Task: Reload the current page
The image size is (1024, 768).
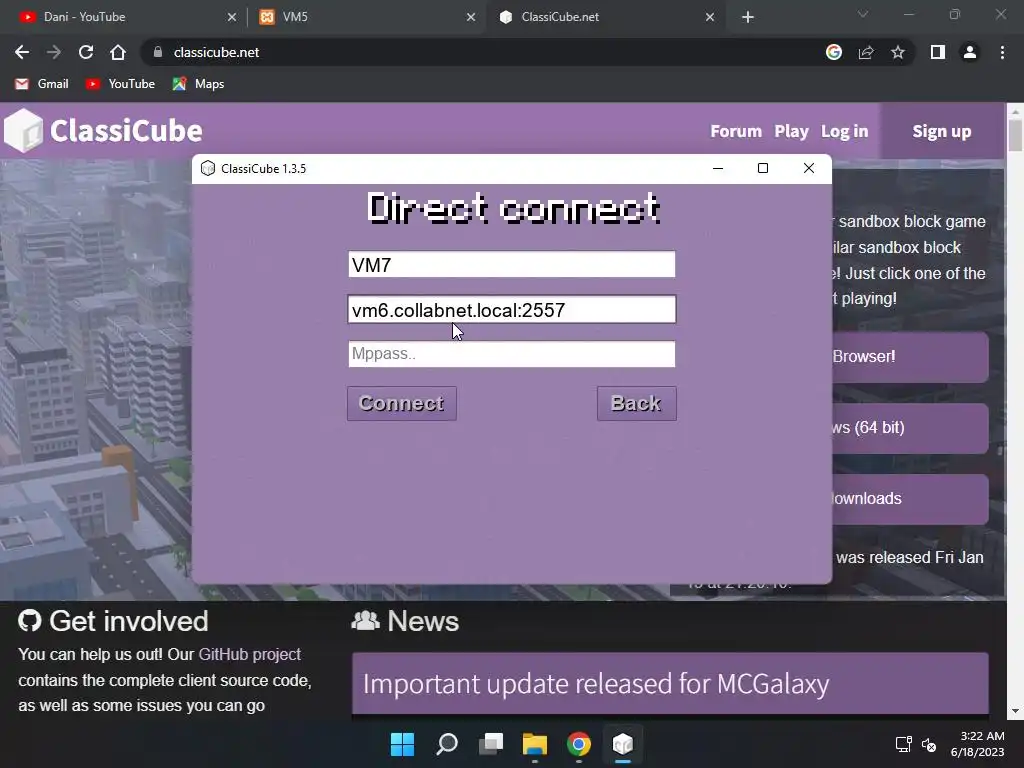Action: click(x=86, y=52)
